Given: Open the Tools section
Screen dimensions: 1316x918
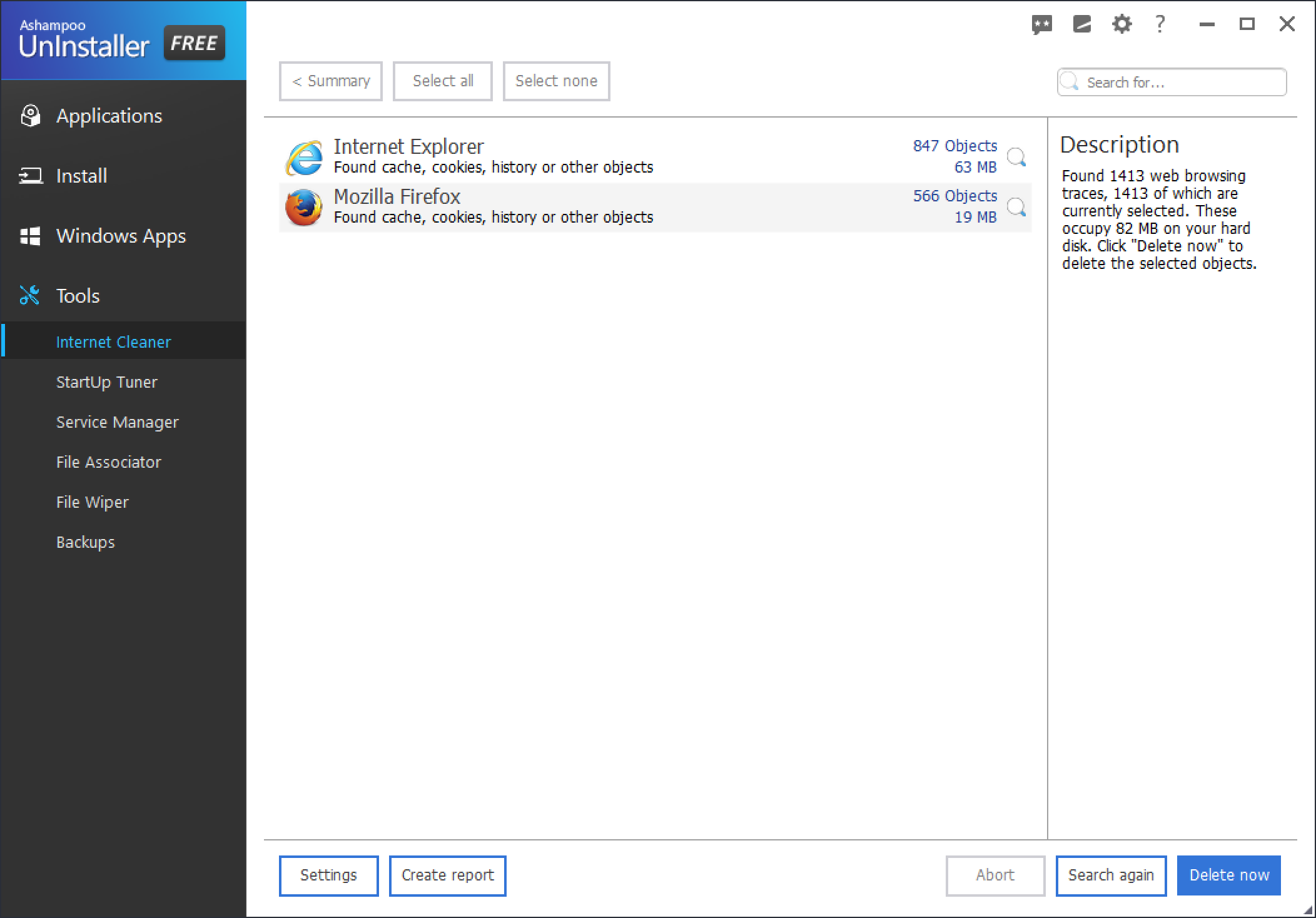Looking at the screenshot, I should pos(78,295).
